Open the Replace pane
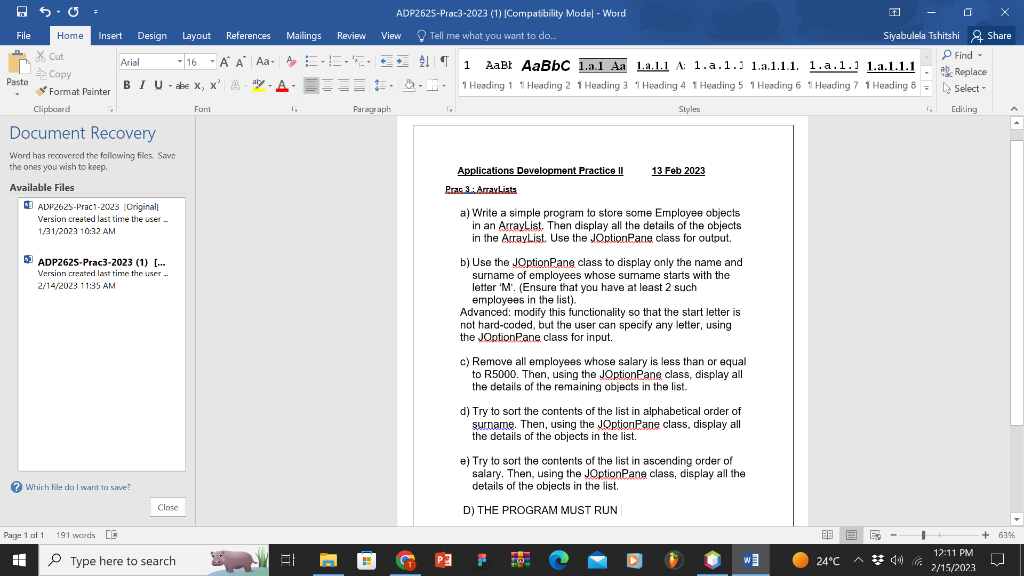 pos(962,72)
